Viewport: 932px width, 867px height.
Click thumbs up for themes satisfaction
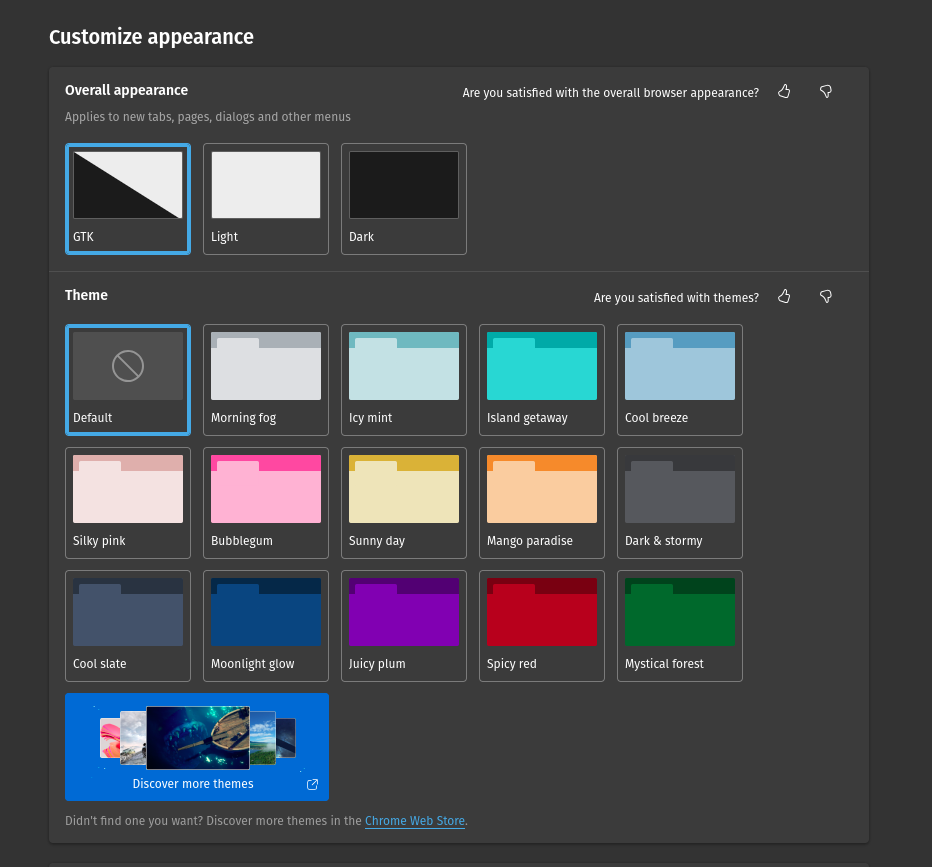(x=784, y=297)
